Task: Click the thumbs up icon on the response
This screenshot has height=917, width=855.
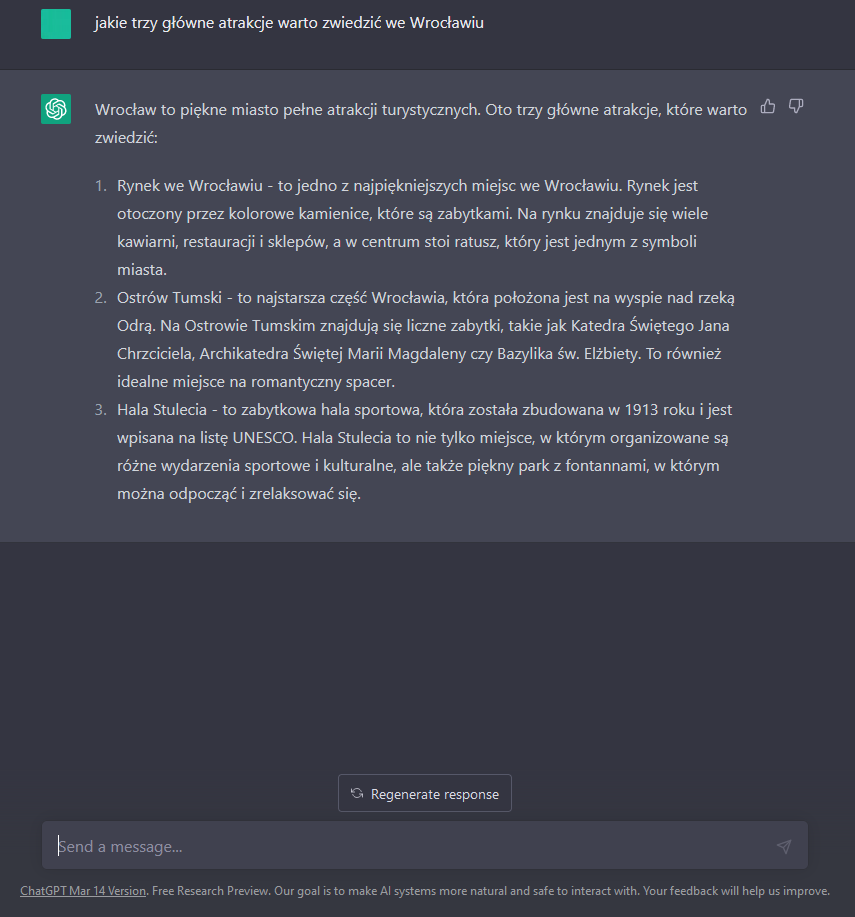Action: point(768,106)
